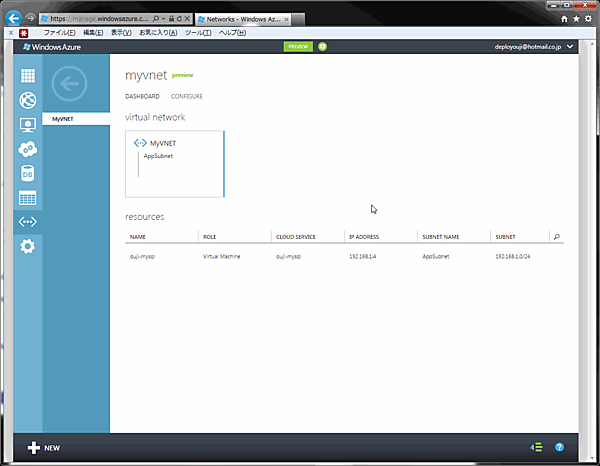Close the toolbar with small X

pyautogui.click(x=11, y=33)
